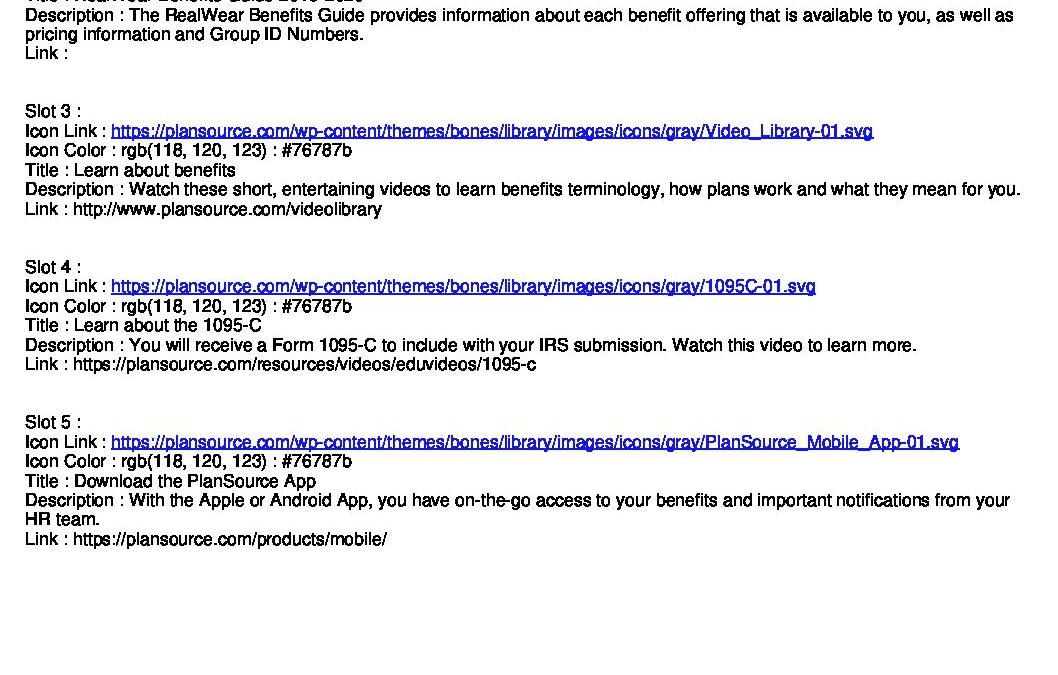Click the eduvideos/1095-c link text
Viewport: 1058px width, 675px height.
[x=304, y=364]
